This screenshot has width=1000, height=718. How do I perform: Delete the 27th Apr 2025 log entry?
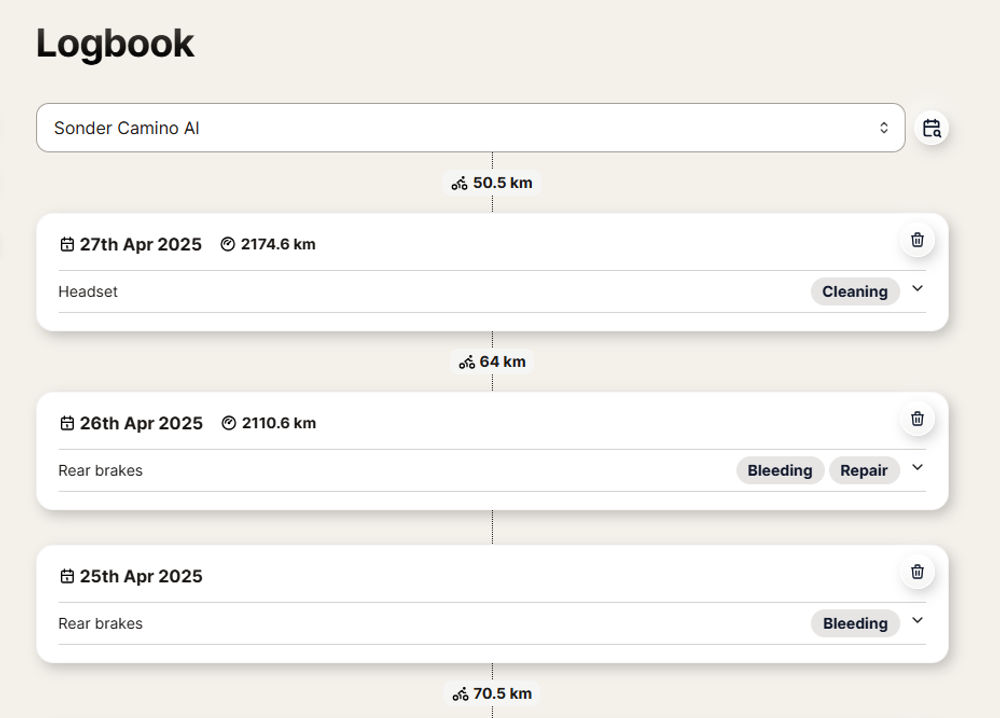917,240
